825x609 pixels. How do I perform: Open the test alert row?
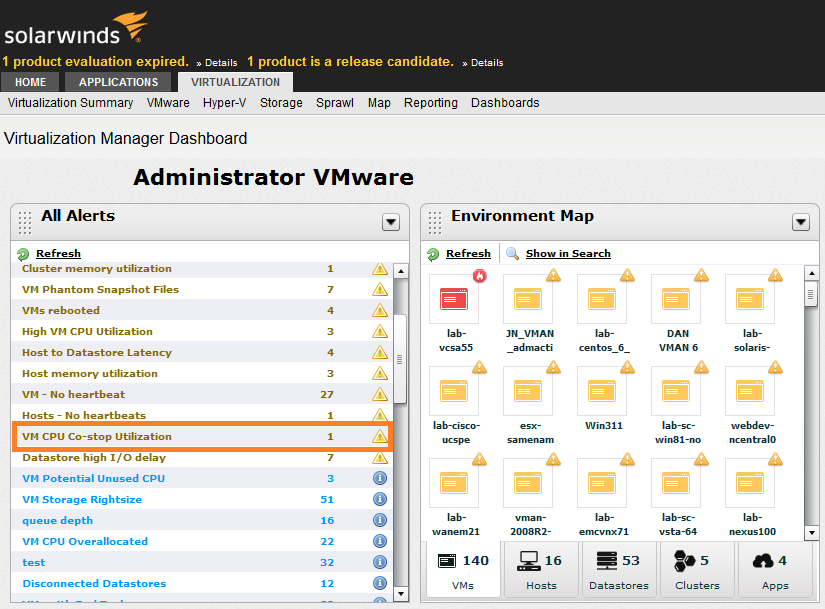point(202,562)
